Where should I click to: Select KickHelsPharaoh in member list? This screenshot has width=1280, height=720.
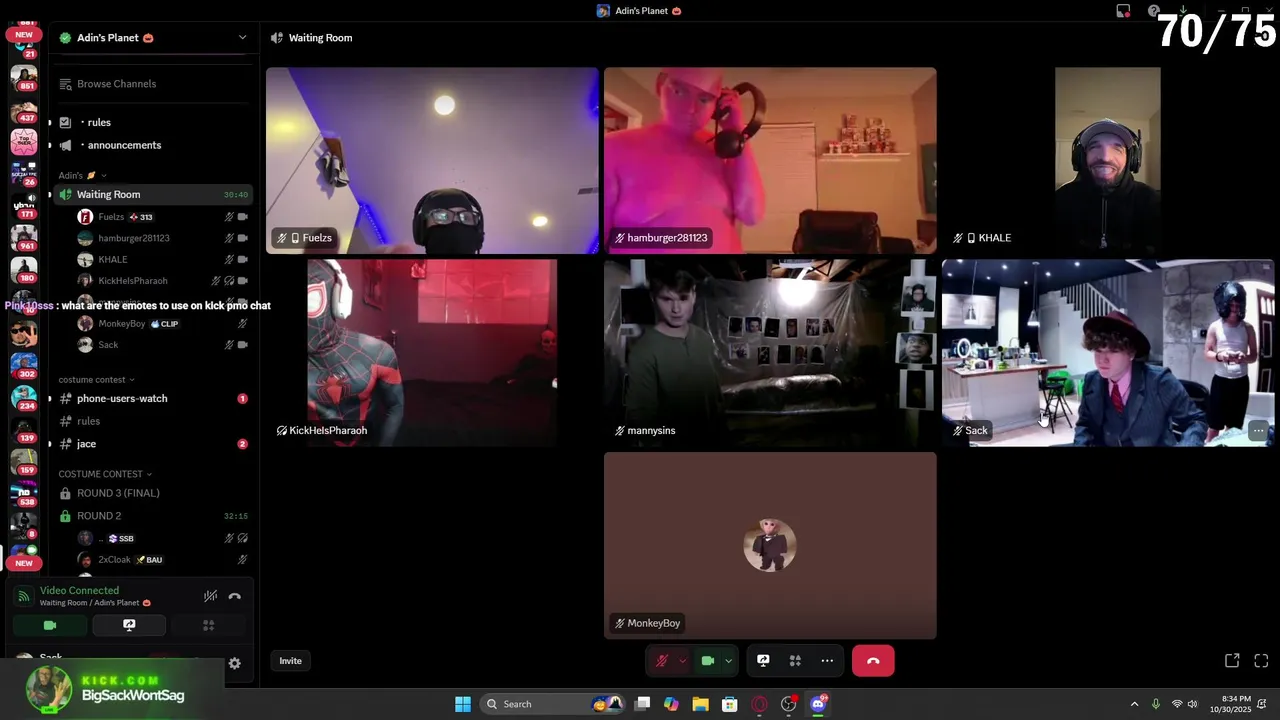pyautogui.click(x=162, y=281)
